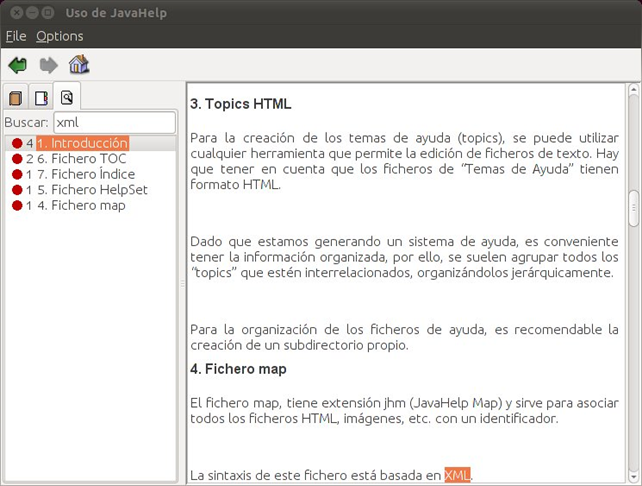Click the green Back arrow icon
This screenshot has width=642, height=486.
pos(18,65)
